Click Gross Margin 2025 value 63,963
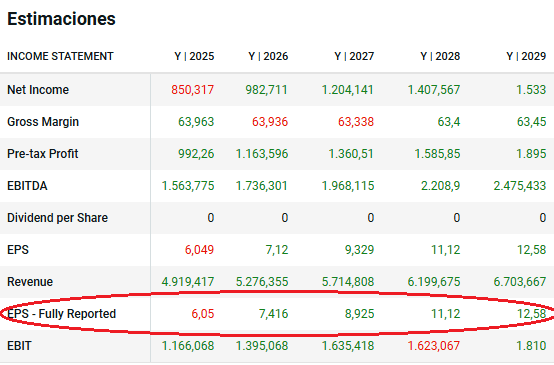The width and height of the screenshot is (554, 365). click(196, 122)
